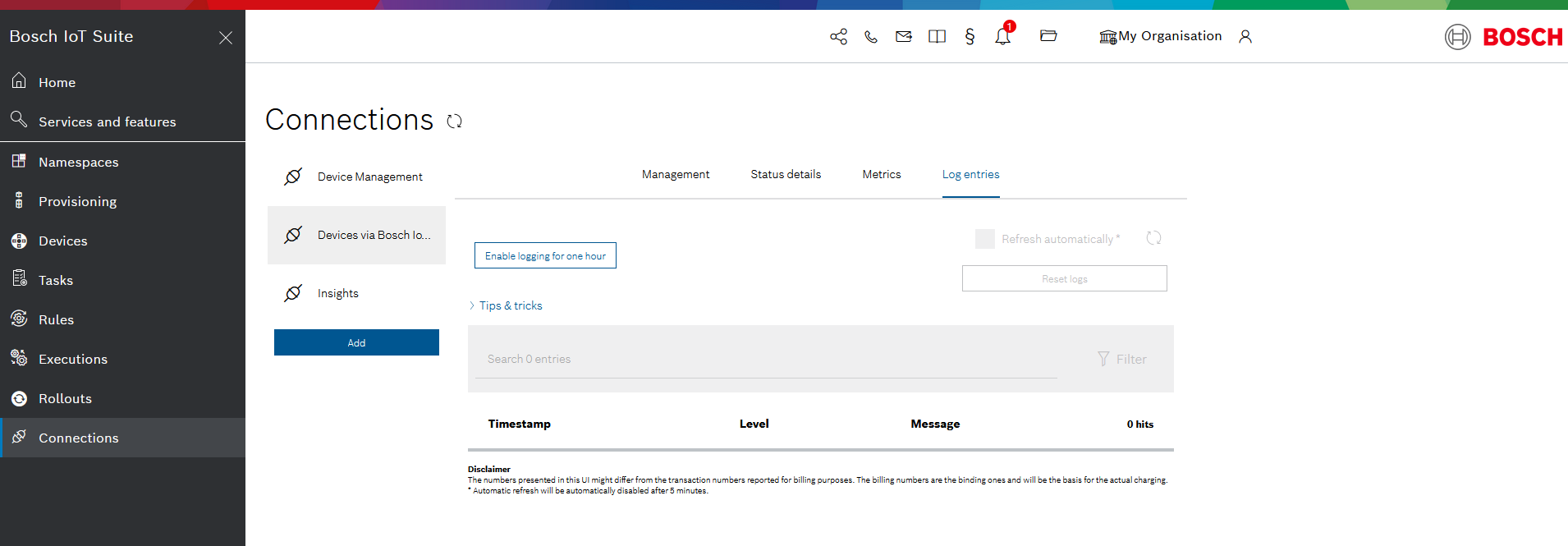Click the Home house icon
The height and width of the screenshot is (546, 1568).
pyautogui.click(x=19, y=80)
